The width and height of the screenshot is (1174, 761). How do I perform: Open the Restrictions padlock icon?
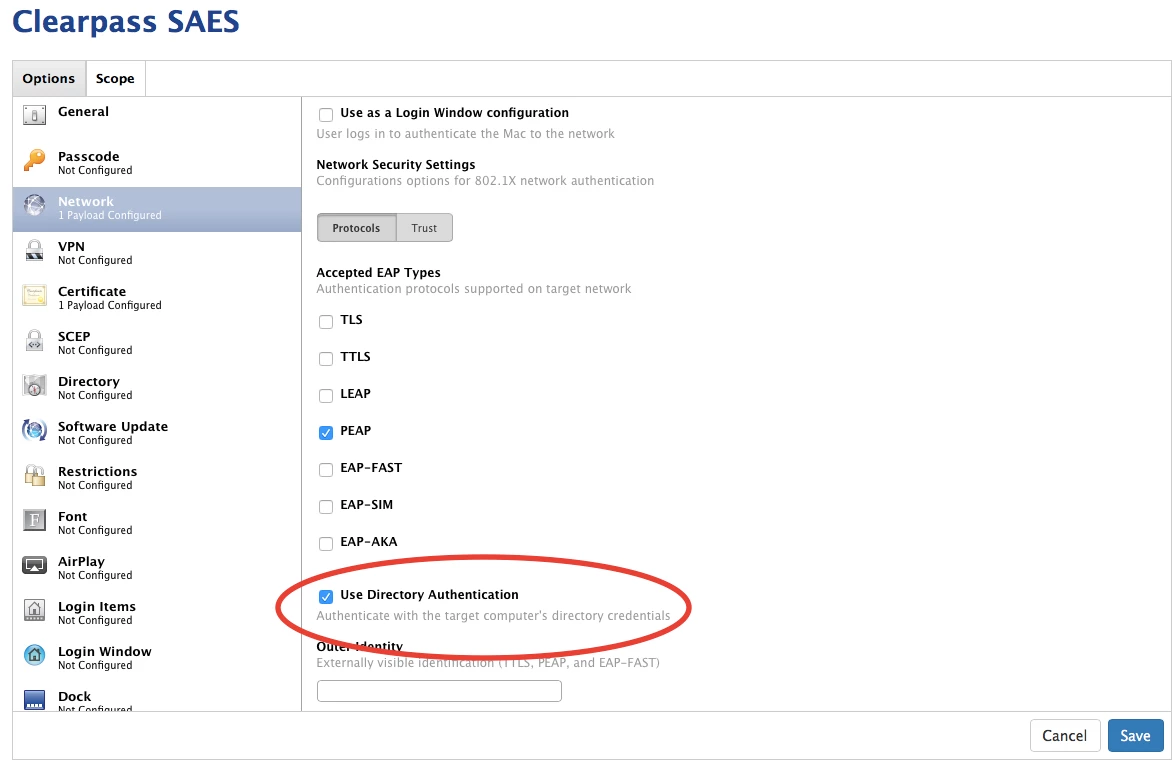34,475
